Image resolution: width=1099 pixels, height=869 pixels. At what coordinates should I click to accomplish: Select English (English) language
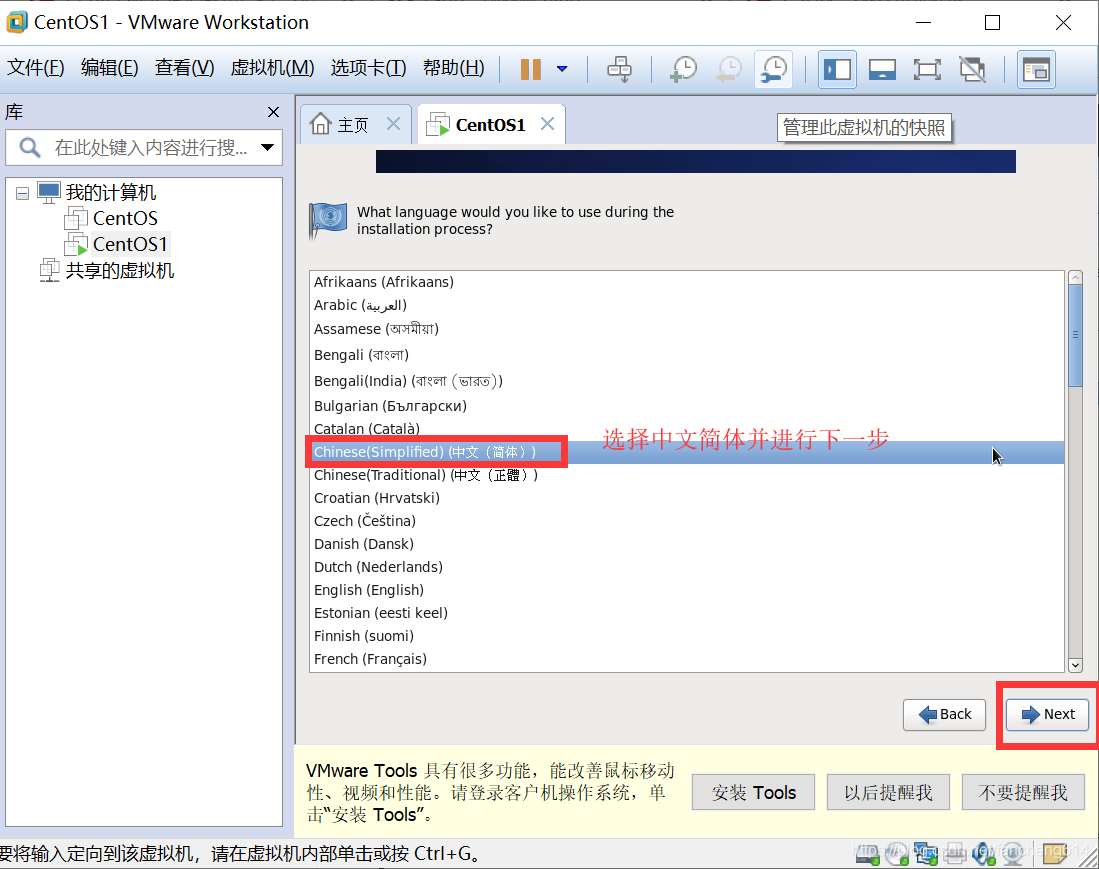[687, 590]
